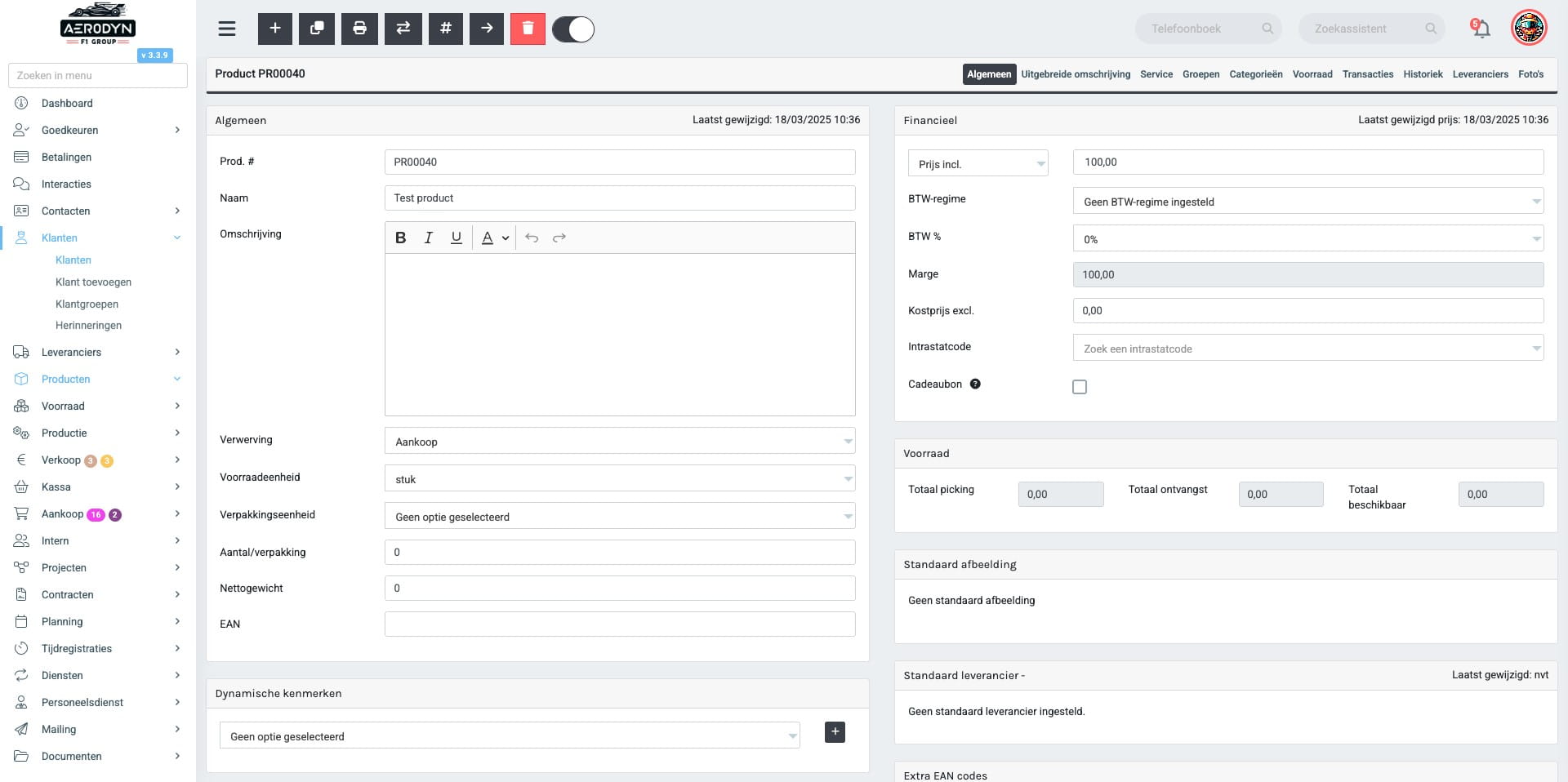Switch to the Transacties tab
The image size is (1568, 782).
1368,74
